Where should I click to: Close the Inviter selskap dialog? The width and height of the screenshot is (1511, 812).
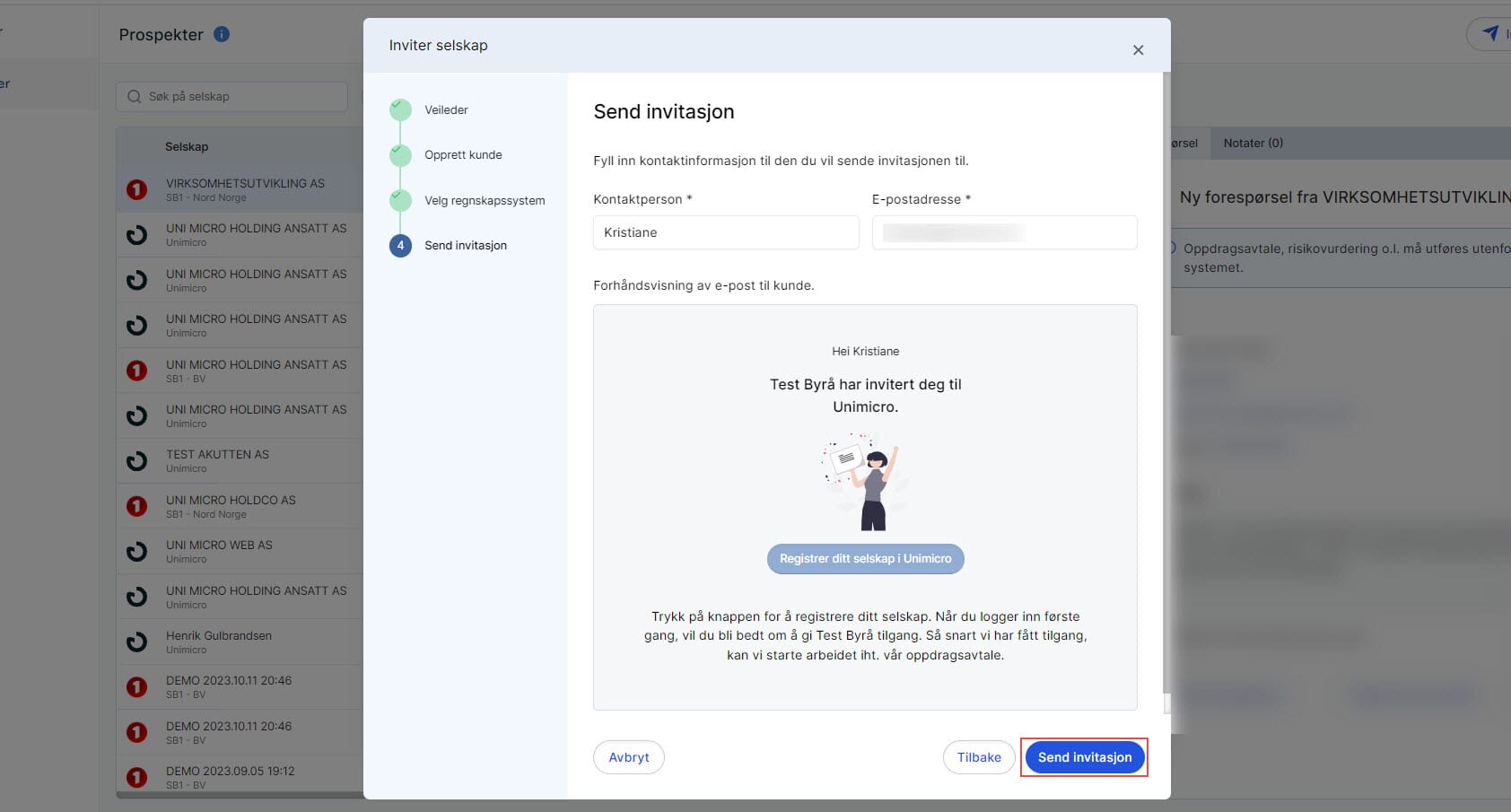pos(1138,50)
